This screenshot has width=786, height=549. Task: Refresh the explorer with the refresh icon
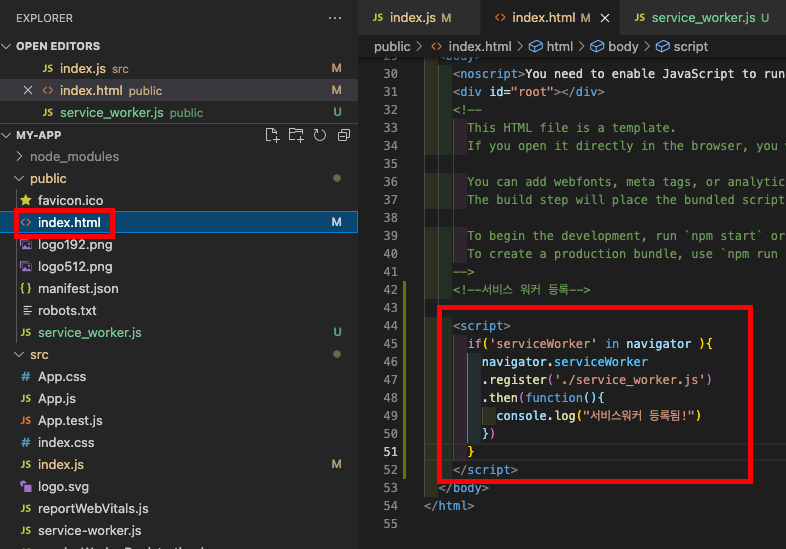point(320,135)
